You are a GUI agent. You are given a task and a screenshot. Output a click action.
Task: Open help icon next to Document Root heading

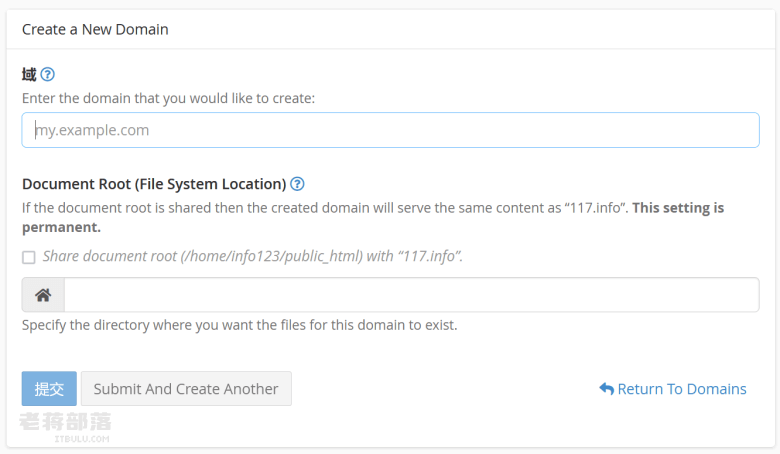pos(297,184)
